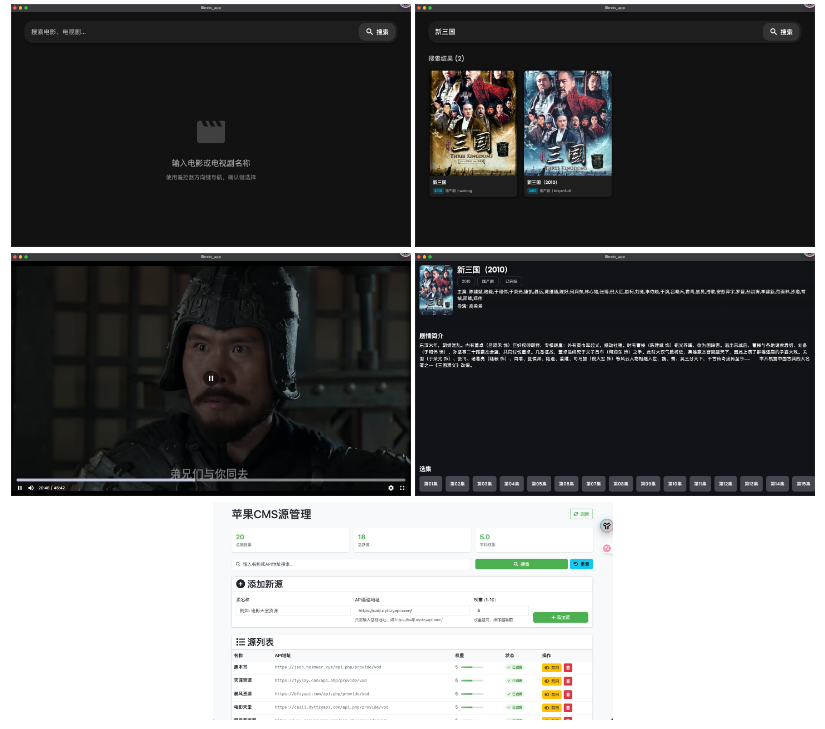This screenshot has width=825, height=729.
Task: Click the yellow button for the heimuer source
Action: click(552, 667)
